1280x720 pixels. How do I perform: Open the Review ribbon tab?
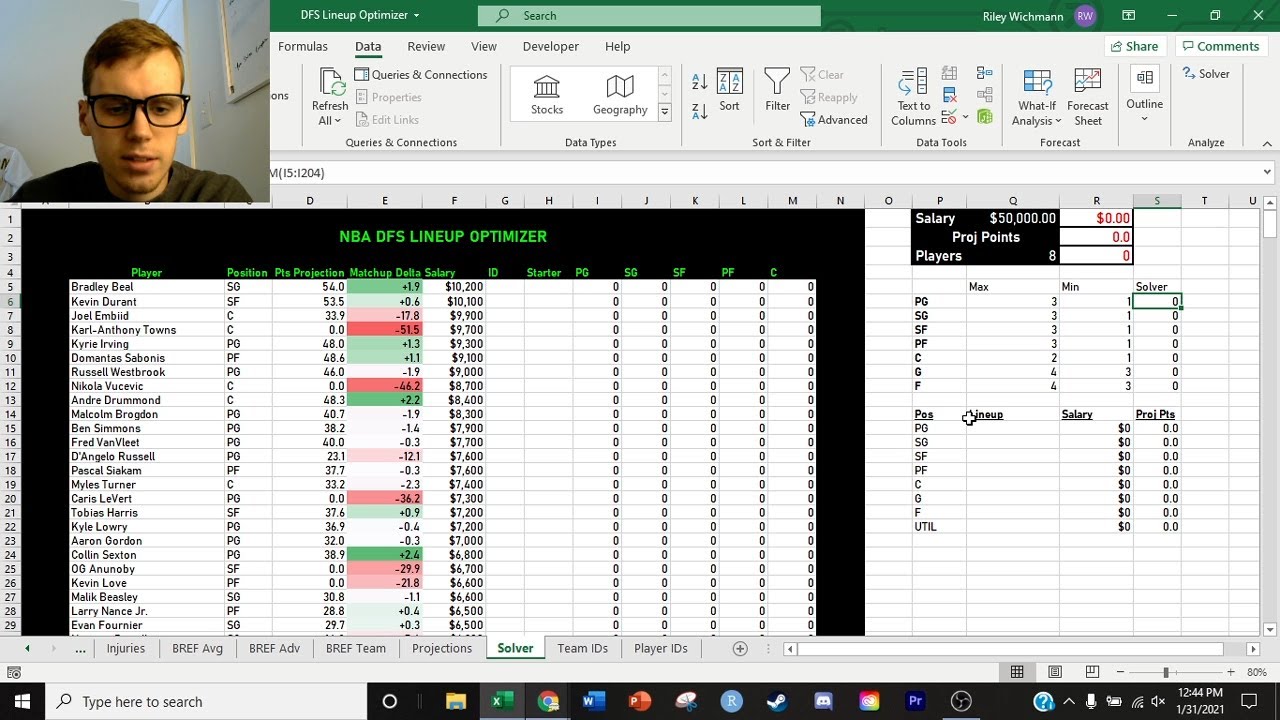(426, 46)
